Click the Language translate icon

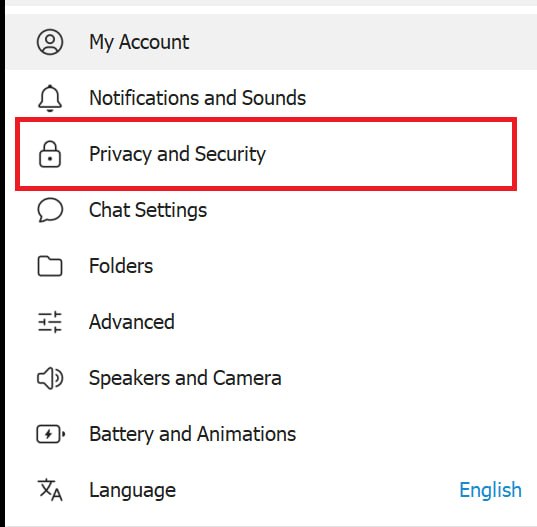point(50,490)
